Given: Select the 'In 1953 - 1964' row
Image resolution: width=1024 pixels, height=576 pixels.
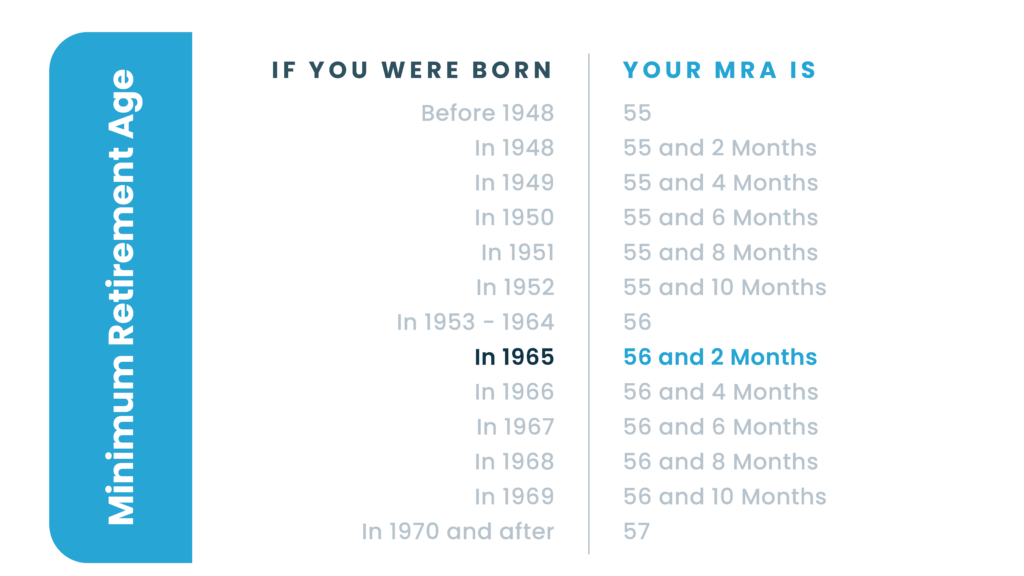Looking at the screenshot, I should point(475,323).
